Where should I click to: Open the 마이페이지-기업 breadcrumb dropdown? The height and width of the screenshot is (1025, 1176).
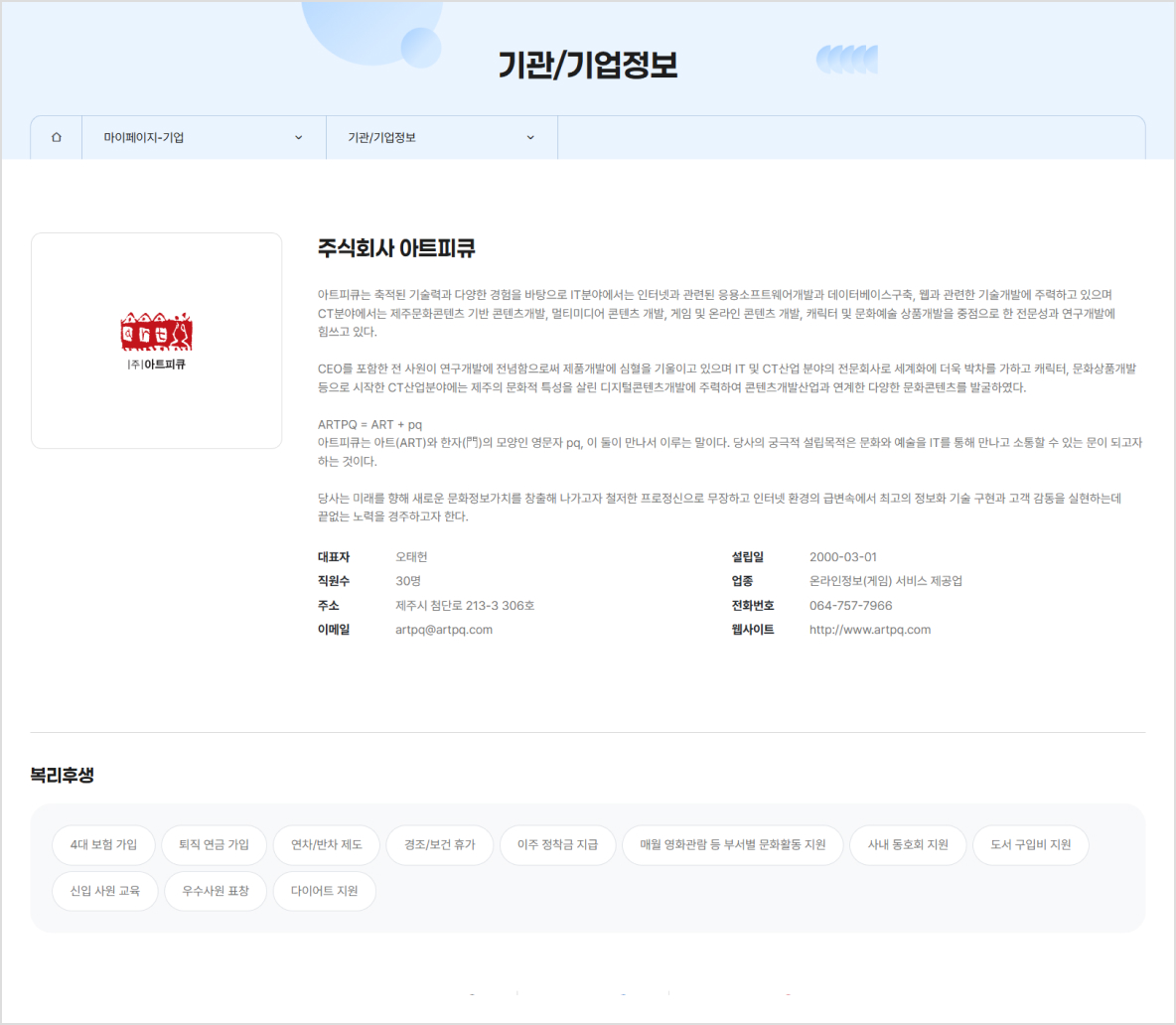(203, 137)
